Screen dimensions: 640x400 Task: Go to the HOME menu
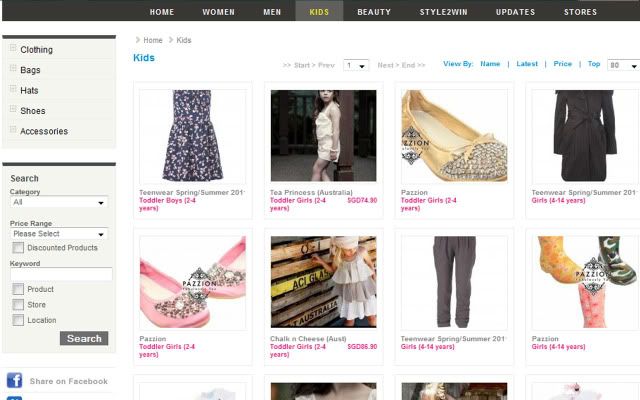(162, 12)
